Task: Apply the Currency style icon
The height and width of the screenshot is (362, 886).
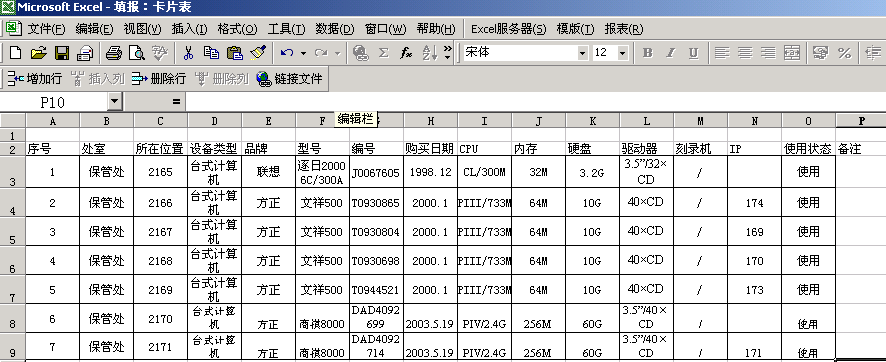Action: [820, 53]
